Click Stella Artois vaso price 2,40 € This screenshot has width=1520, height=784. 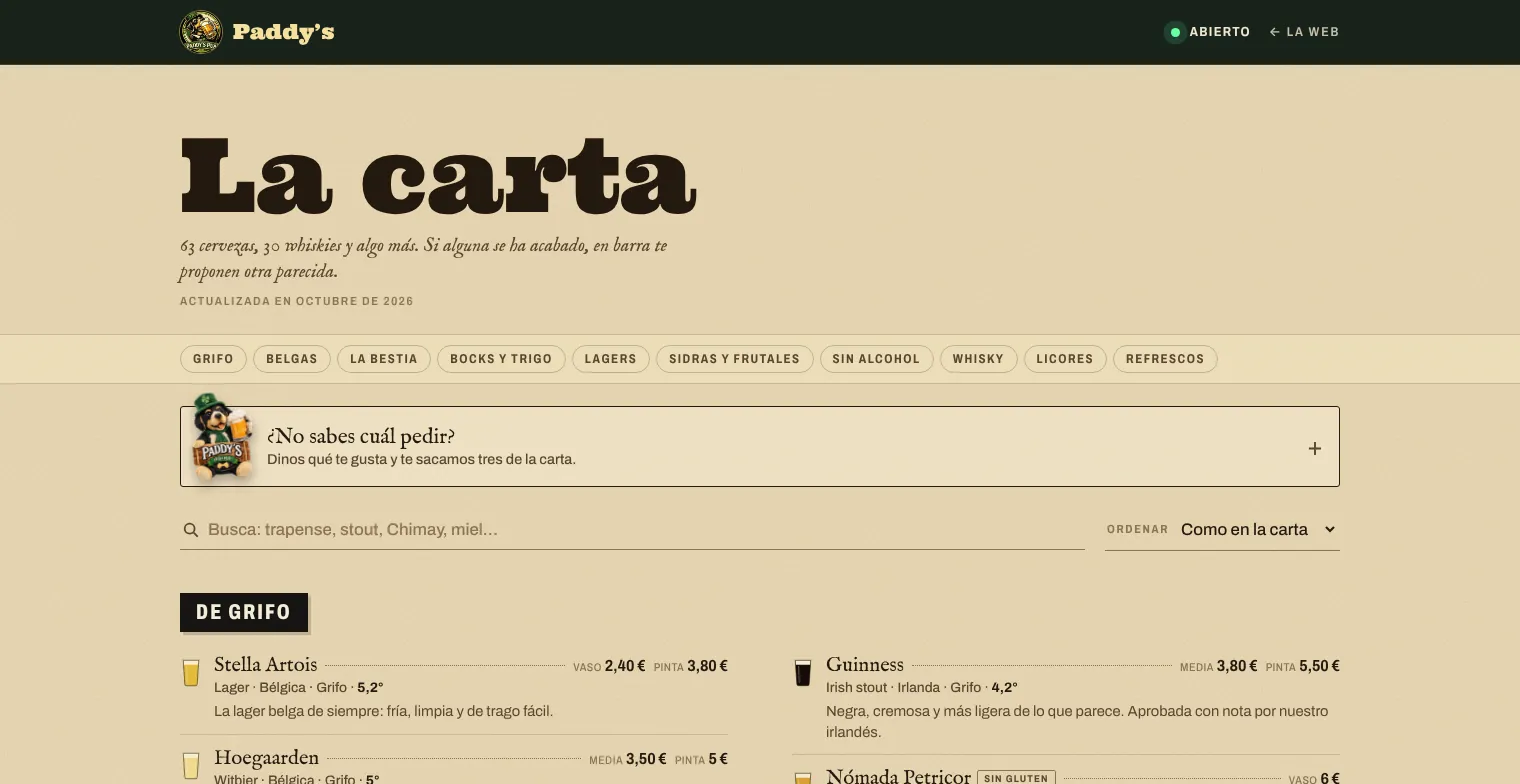coord(625,666)
